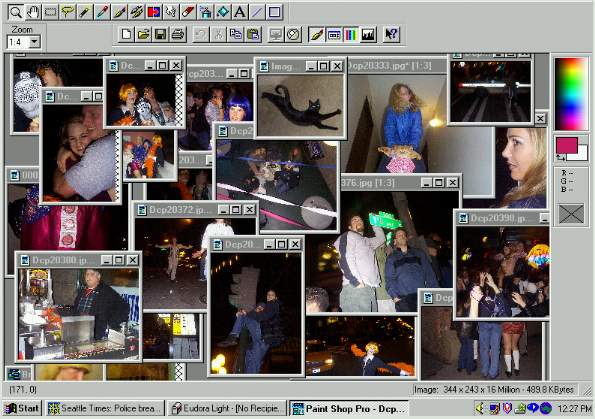Toggle the Tool Palette visibility
595x419 pixels.
coord(316,35)
